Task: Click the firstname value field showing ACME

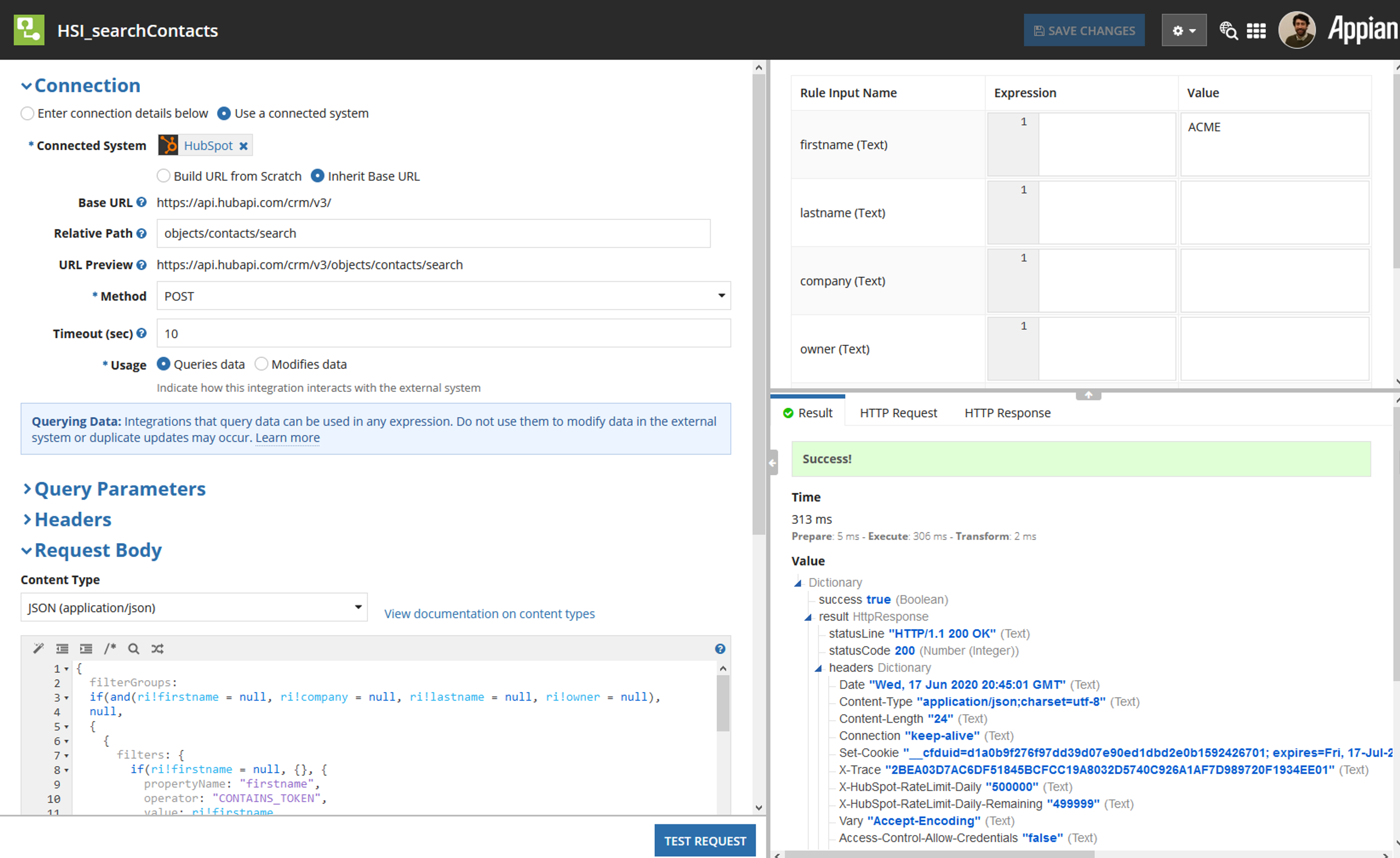Action: [x=1275, y=144]
